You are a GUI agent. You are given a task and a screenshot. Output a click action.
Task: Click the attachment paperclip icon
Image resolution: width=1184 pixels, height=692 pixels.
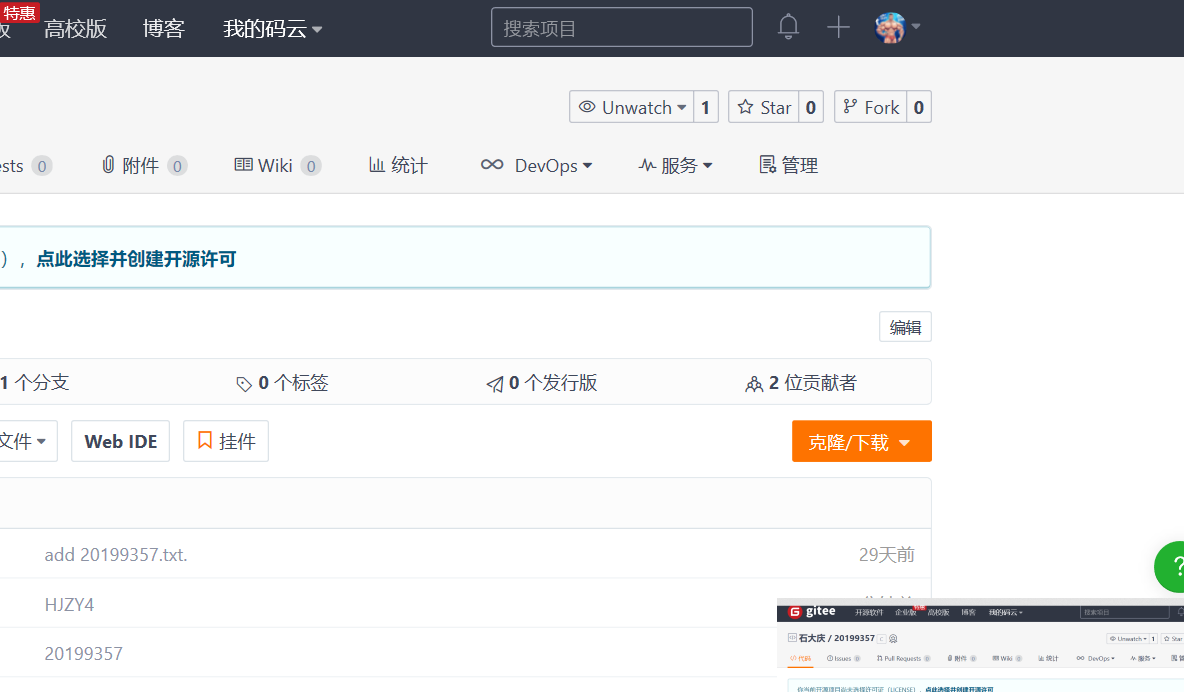108,165
